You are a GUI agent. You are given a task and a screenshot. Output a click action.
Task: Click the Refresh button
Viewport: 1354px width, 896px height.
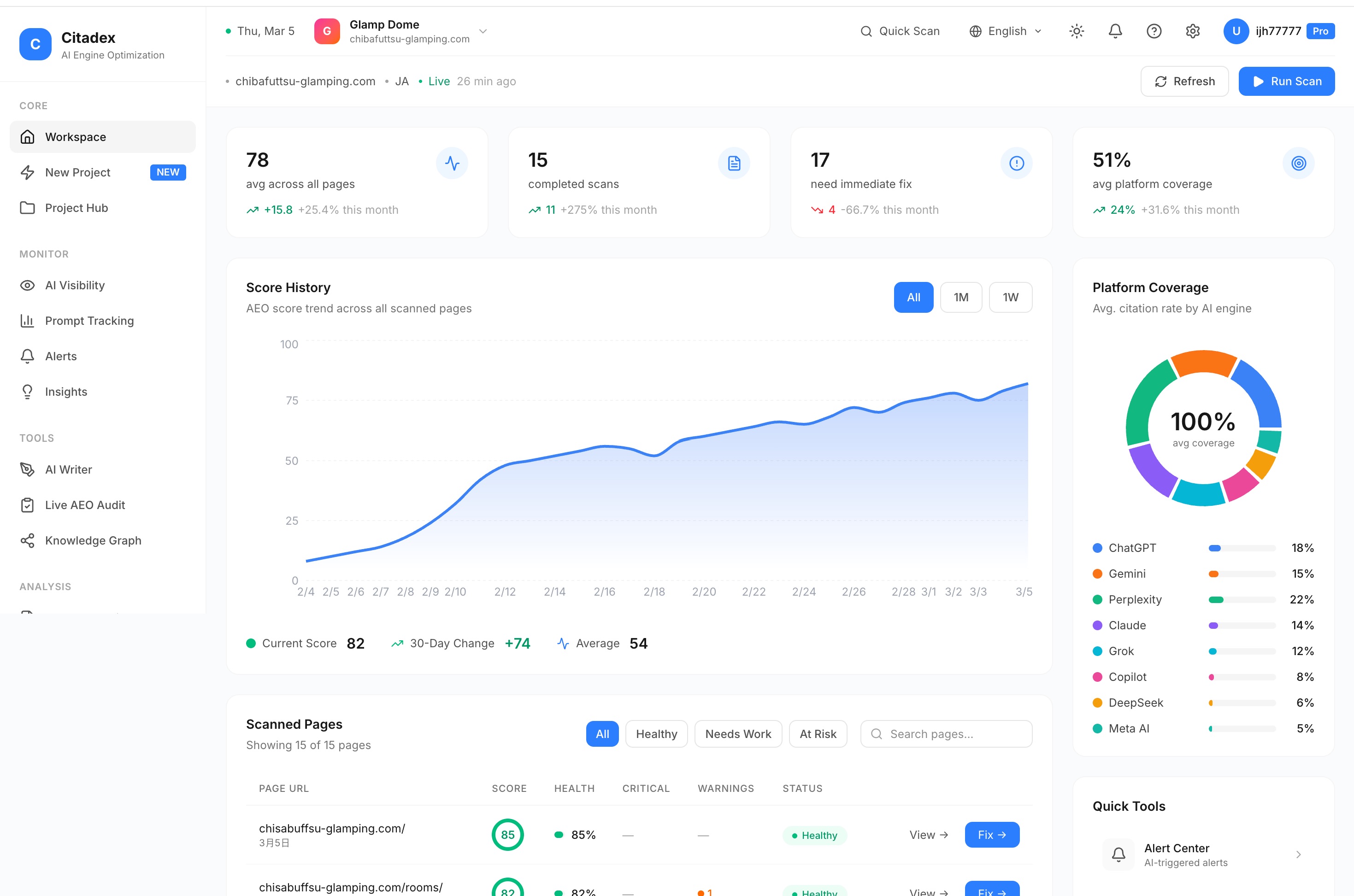1184,81
